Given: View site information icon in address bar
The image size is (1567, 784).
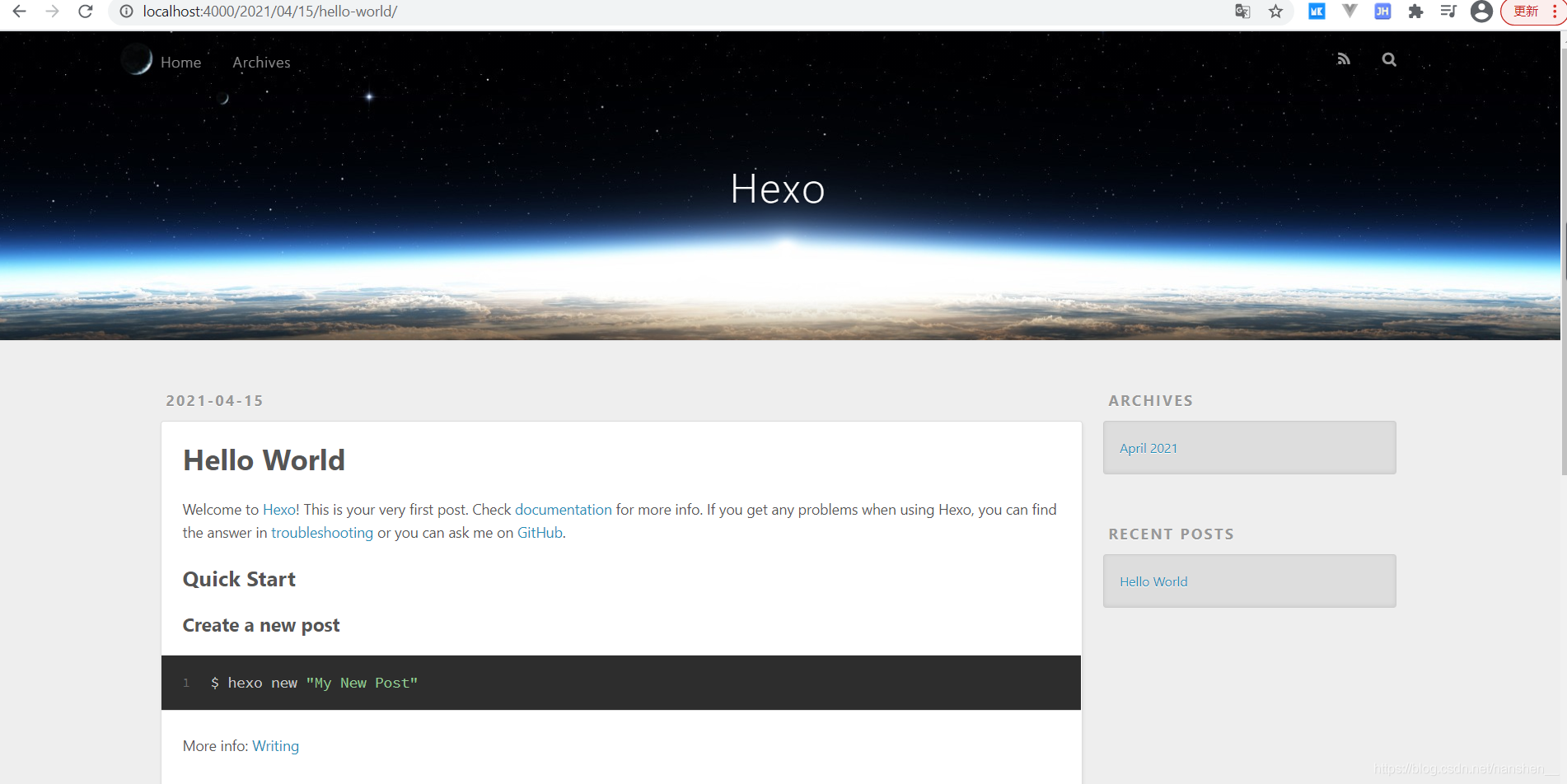Looking at the screenshot, I should pyautogui.click(x=126, y=12).
